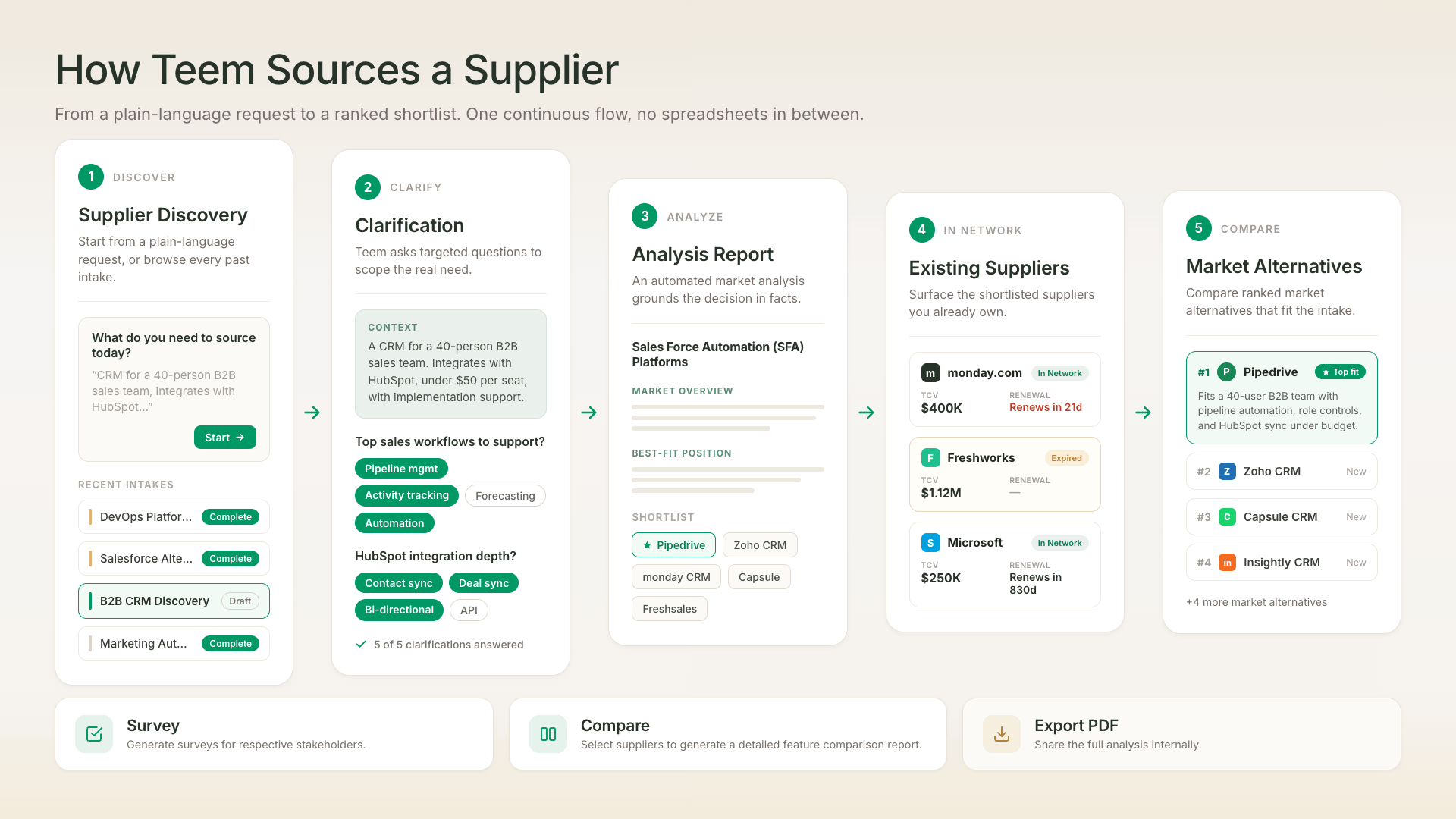
Task: Click the Sales Force Automation Platforms title
Action: coord(717,354)
